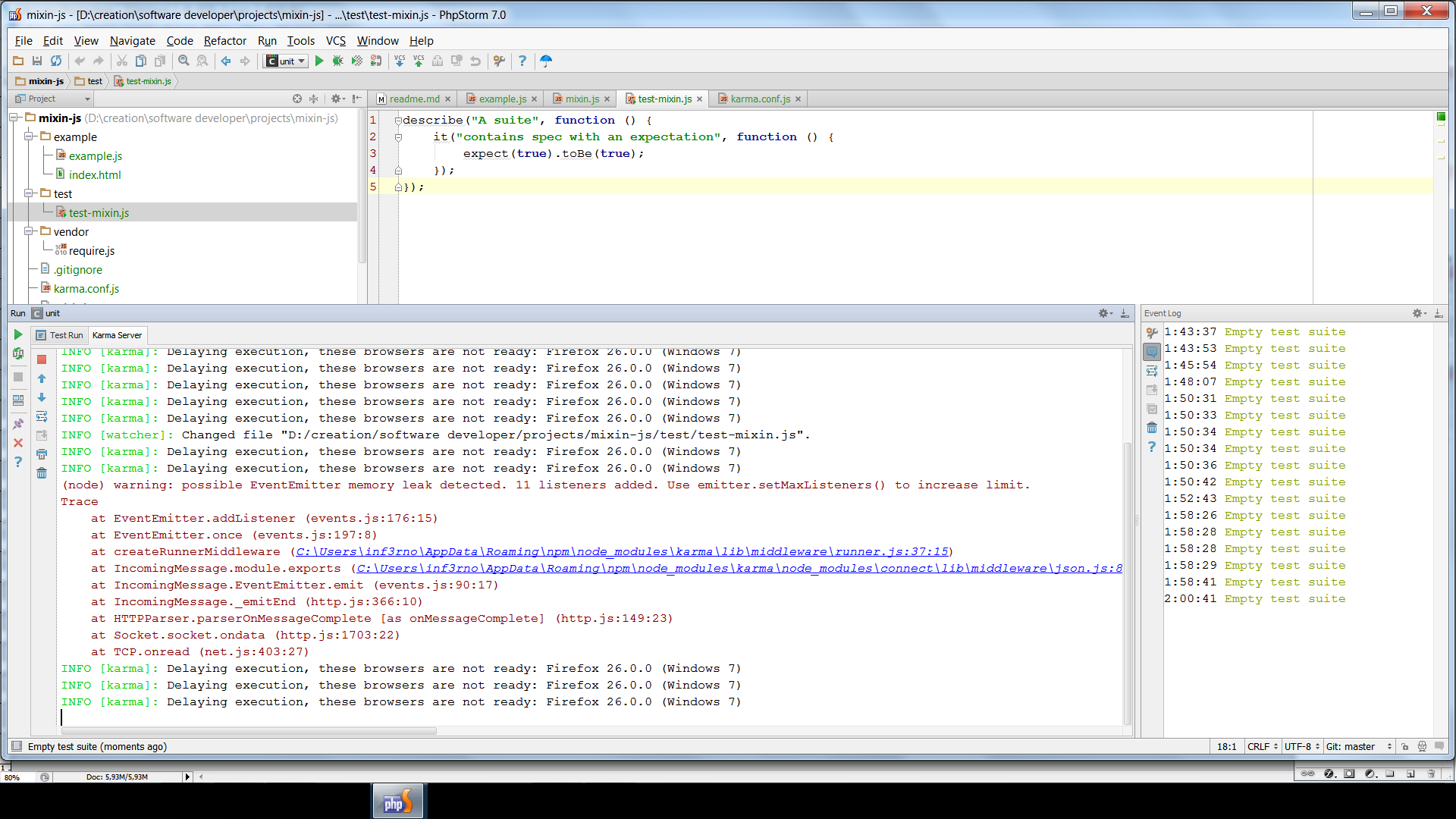
Task: Toggle auto-test rerun icon in Run panel
Action: [18, 353]
